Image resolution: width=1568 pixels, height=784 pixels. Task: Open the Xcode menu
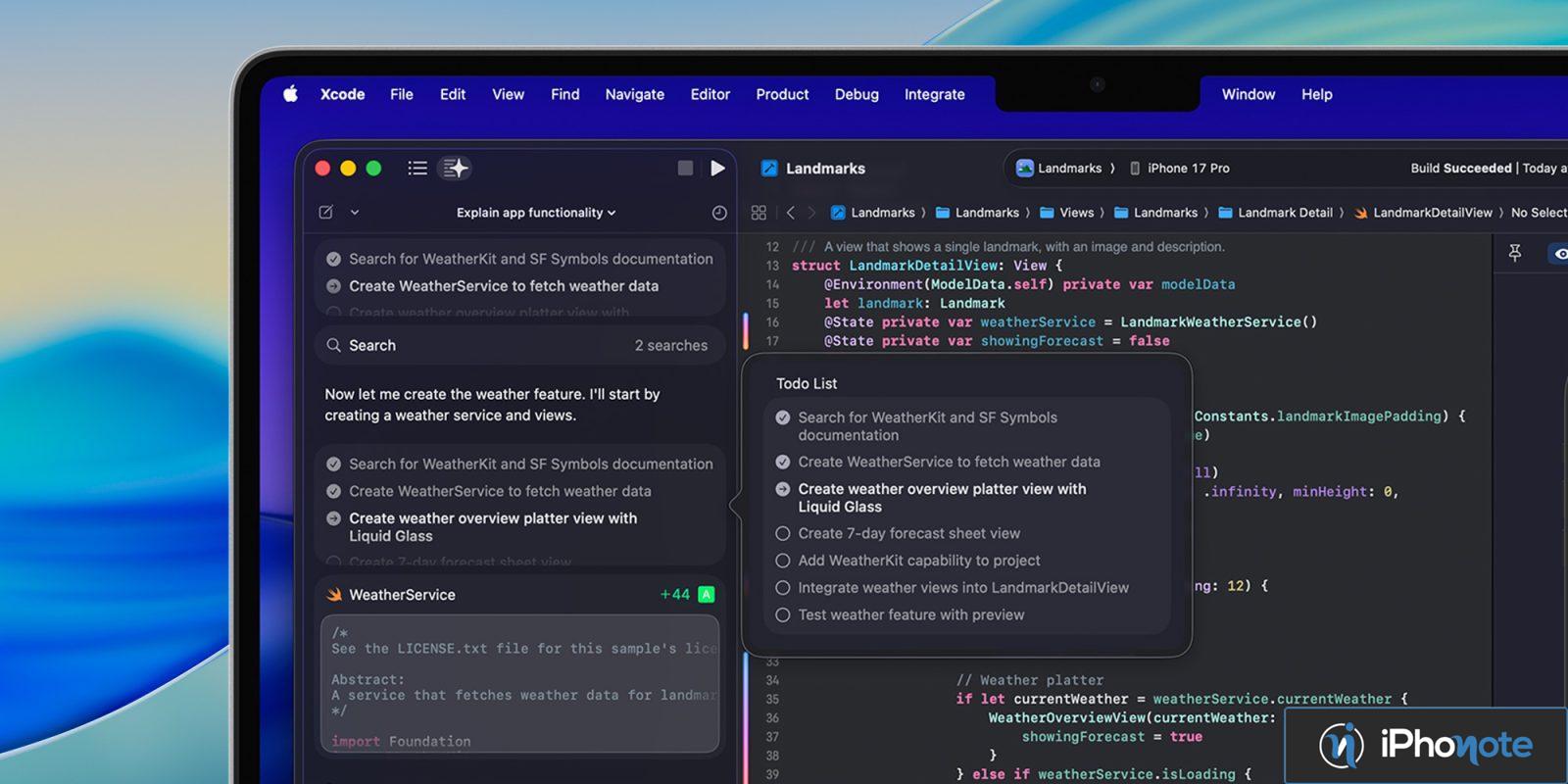342,94
